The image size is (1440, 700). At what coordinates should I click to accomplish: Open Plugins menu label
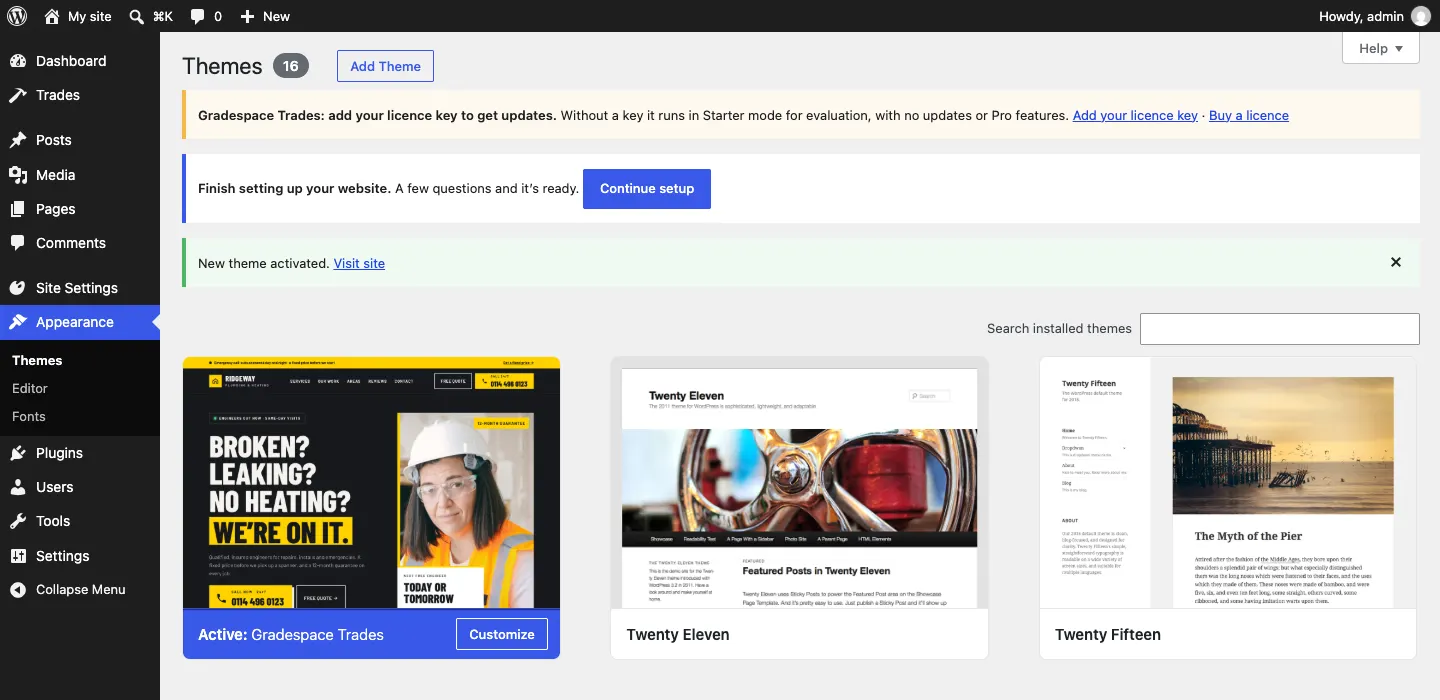59,453
